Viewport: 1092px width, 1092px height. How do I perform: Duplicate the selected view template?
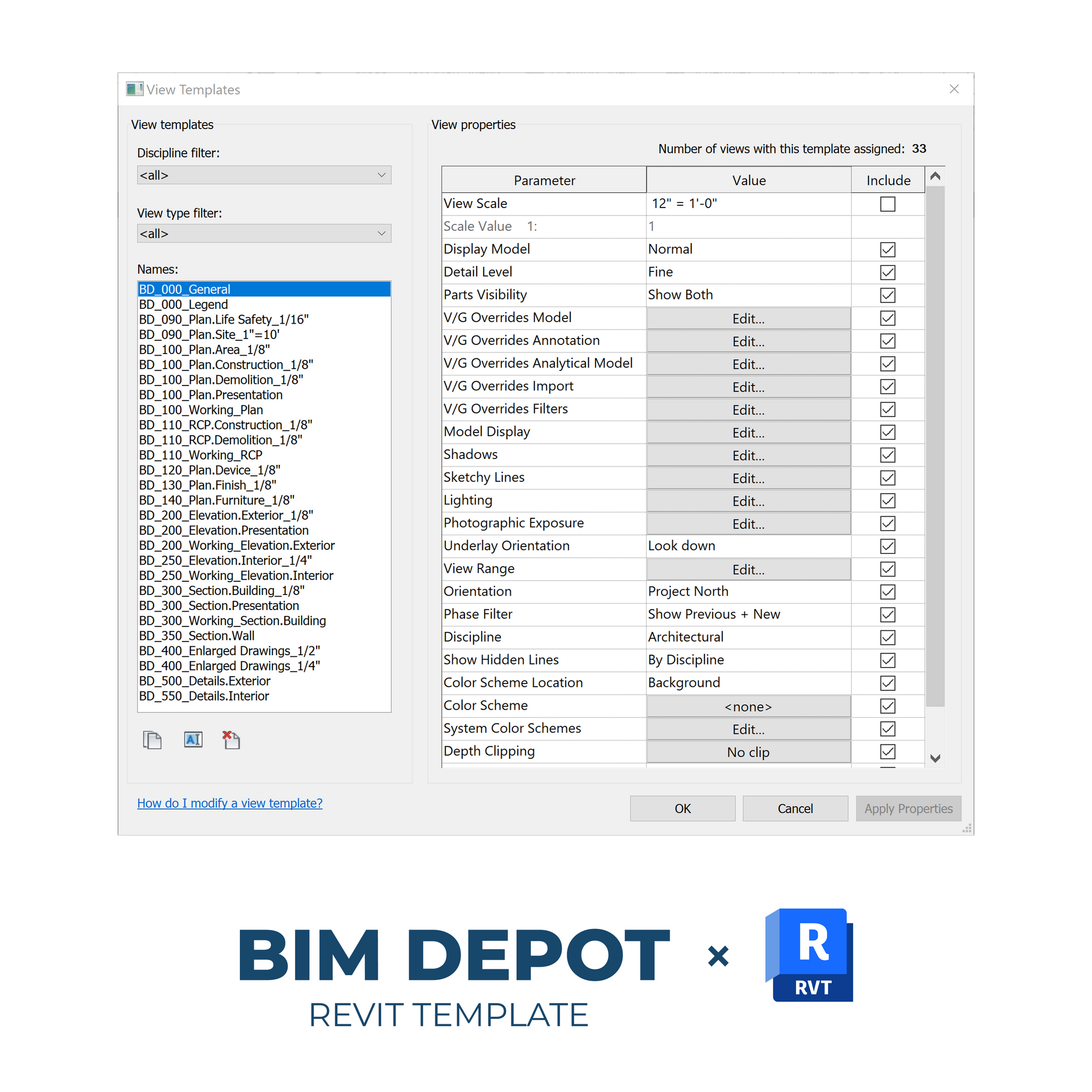152,740
